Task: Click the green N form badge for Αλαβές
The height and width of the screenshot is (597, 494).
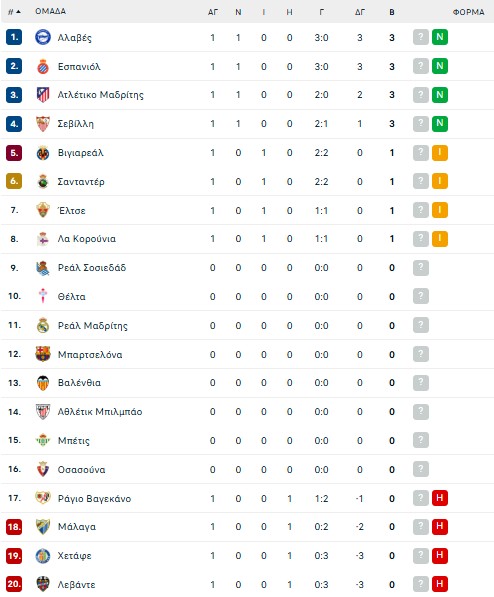Action: [x=440, y=37]
